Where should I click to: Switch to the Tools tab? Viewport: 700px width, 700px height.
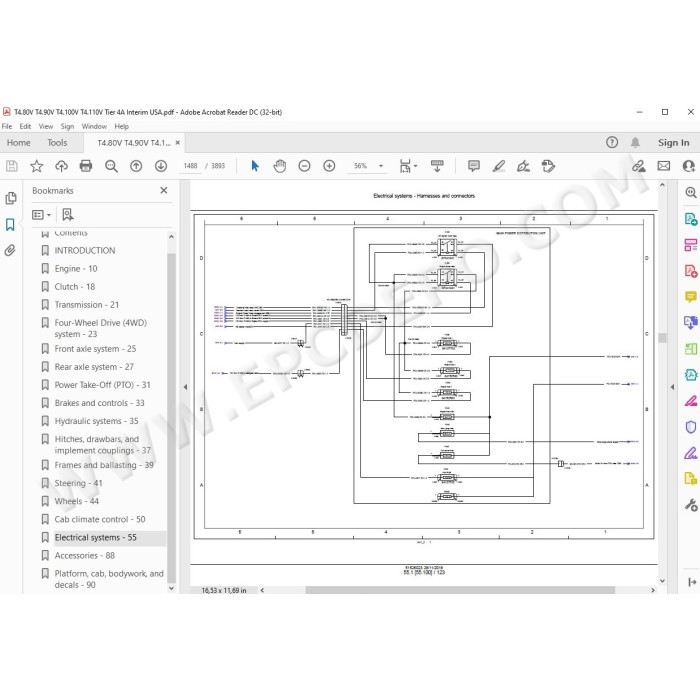coord(57,142)
